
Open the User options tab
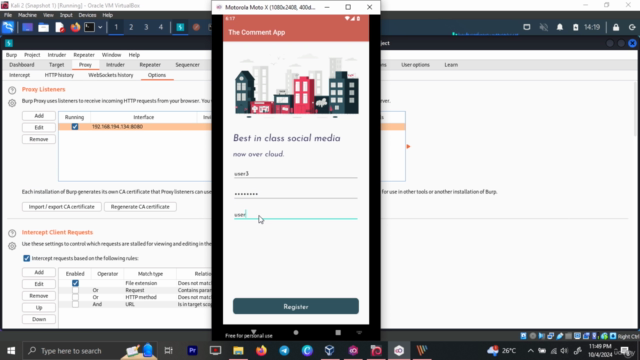pos(415,65)
